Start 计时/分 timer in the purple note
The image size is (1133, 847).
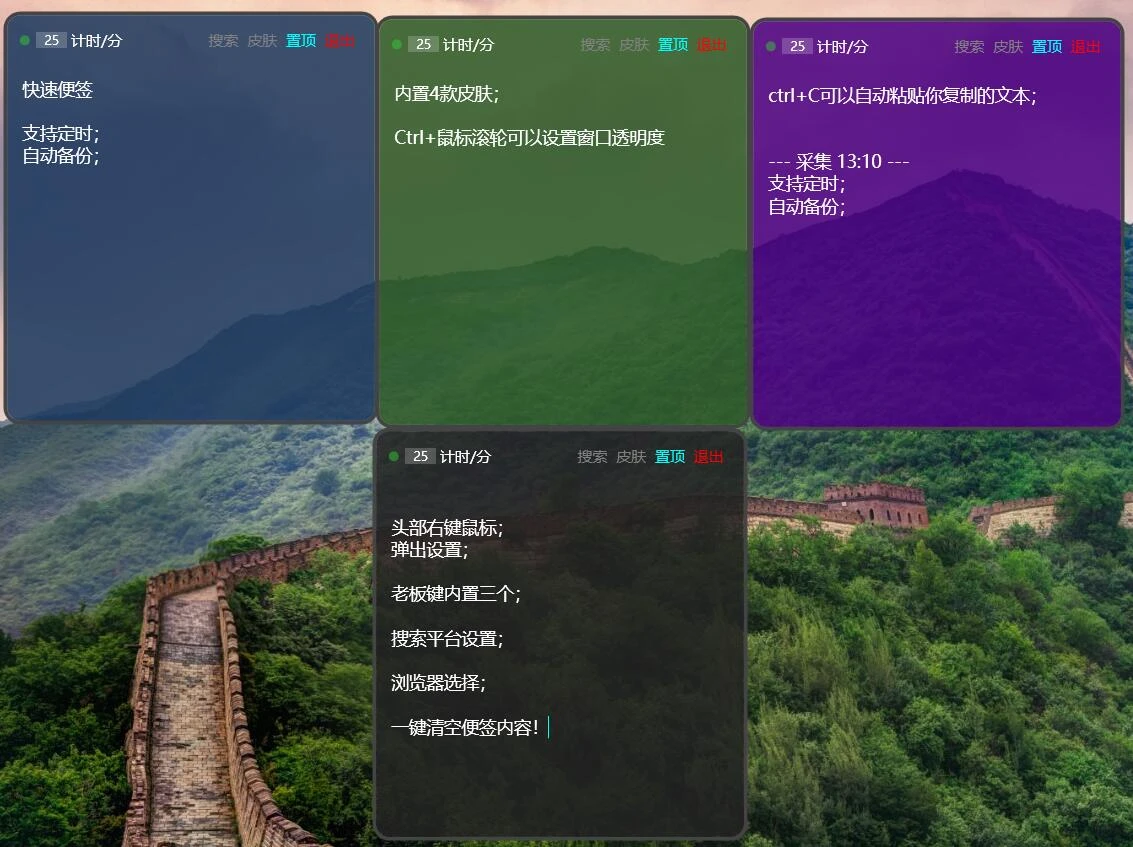point(843,47)
